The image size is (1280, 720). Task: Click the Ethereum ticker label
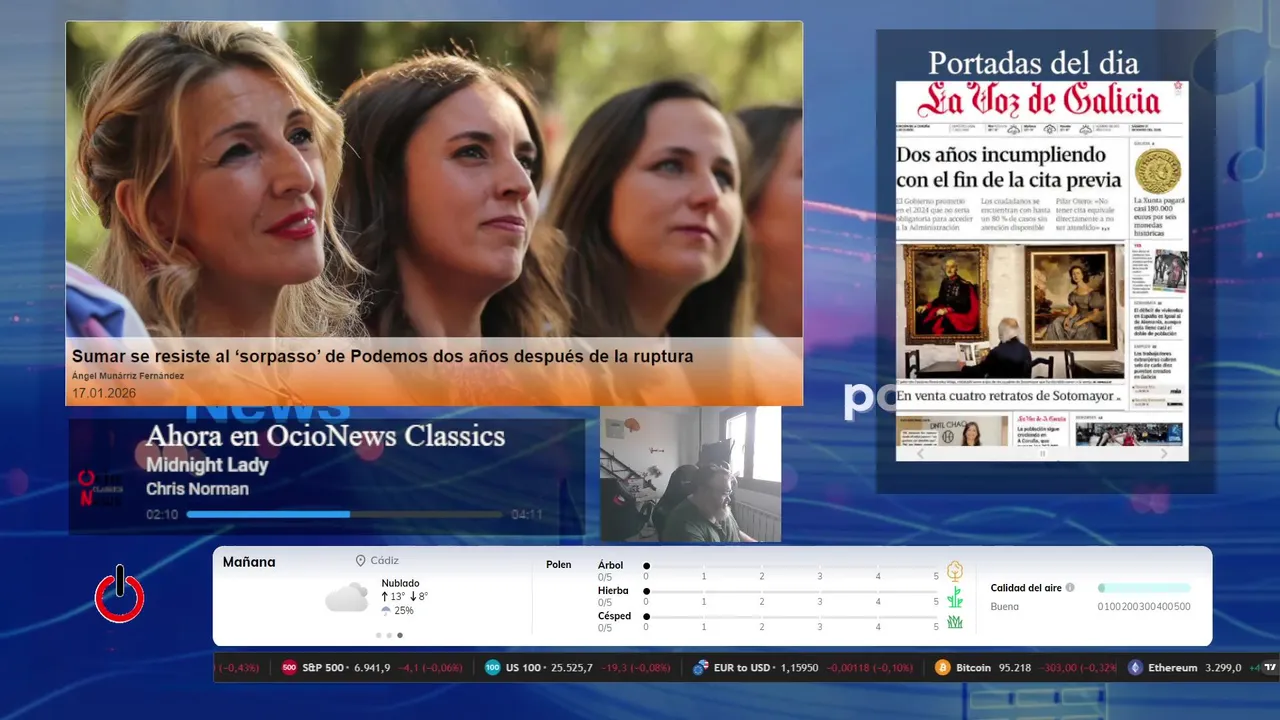pyautogui.click(x=1173, y=667)
